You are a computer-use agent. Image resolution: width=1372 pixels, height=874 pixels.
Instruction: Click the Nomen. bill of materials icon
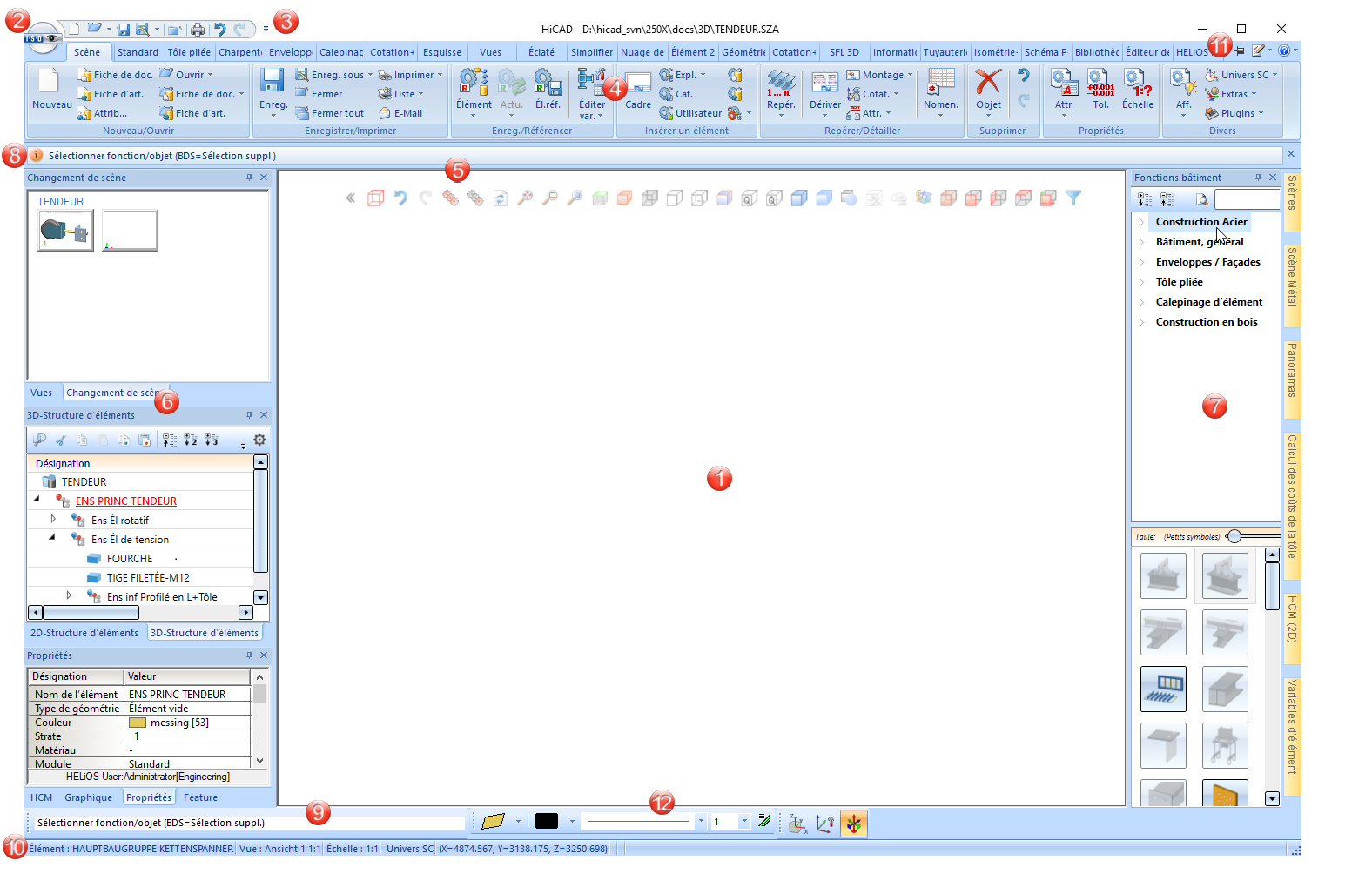tap(941, 82)
